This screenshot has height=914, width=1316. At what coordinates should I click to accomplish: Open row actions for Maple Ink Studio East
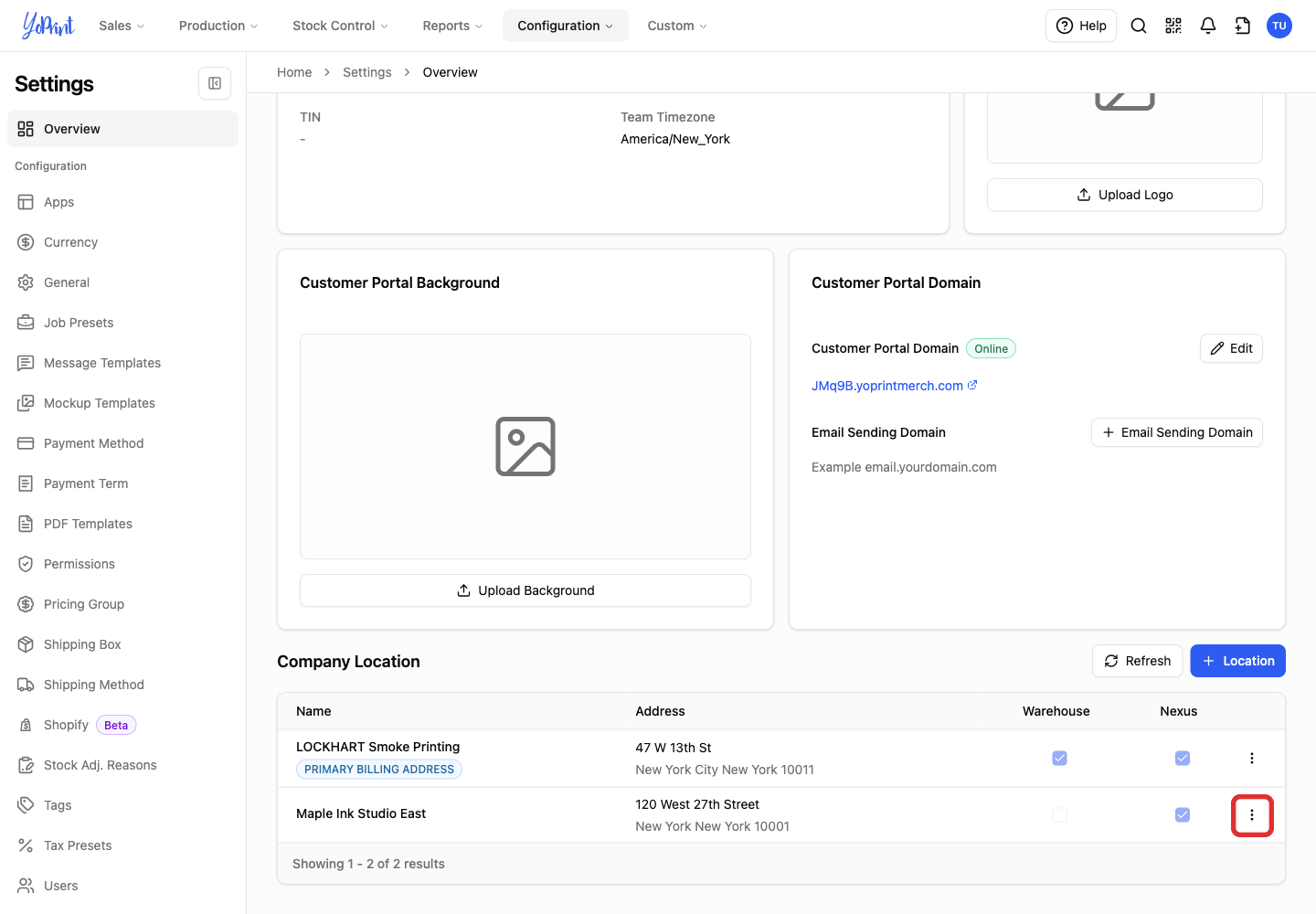click(x=1252, y=815)
